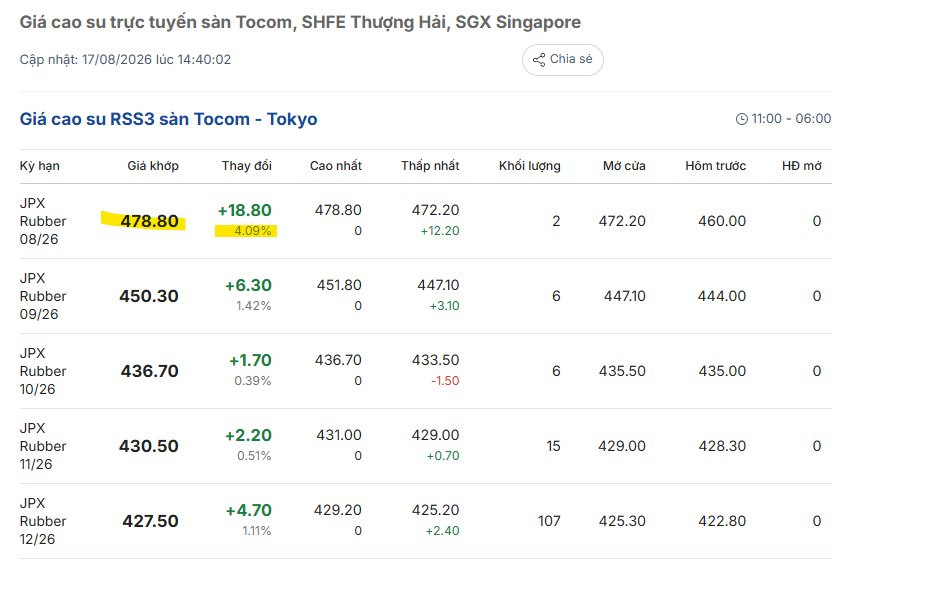
Task: Click the highlighted price 478.80
Action: pyautogui.click(x=149, y=221)
